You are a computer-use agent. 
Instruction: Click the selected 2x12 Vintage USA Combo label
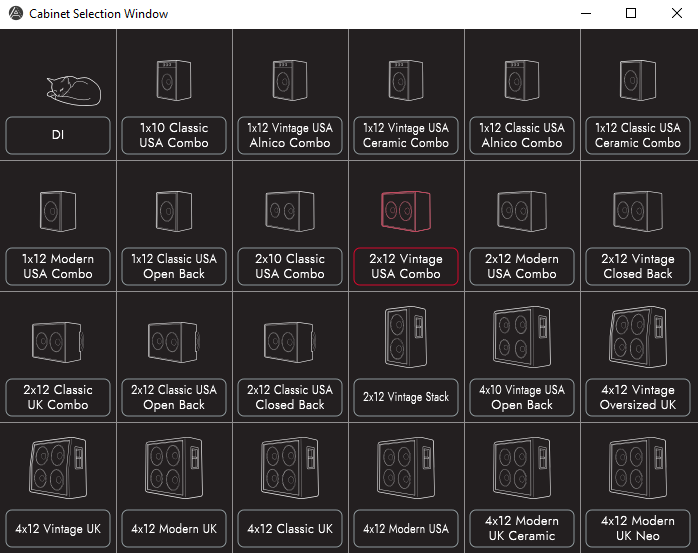click(406, 266)
